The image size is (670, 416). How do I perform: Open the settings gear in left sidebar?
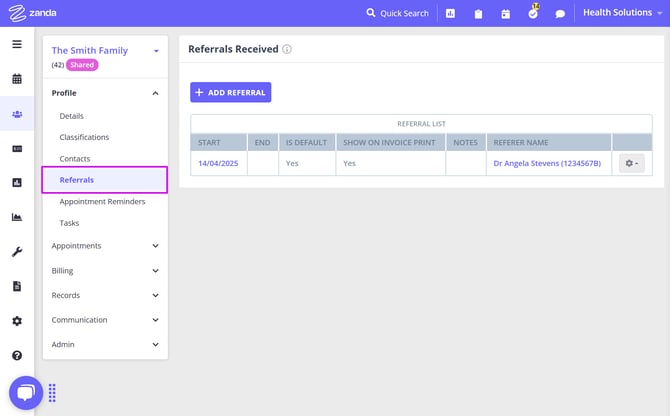click(17, 321)
